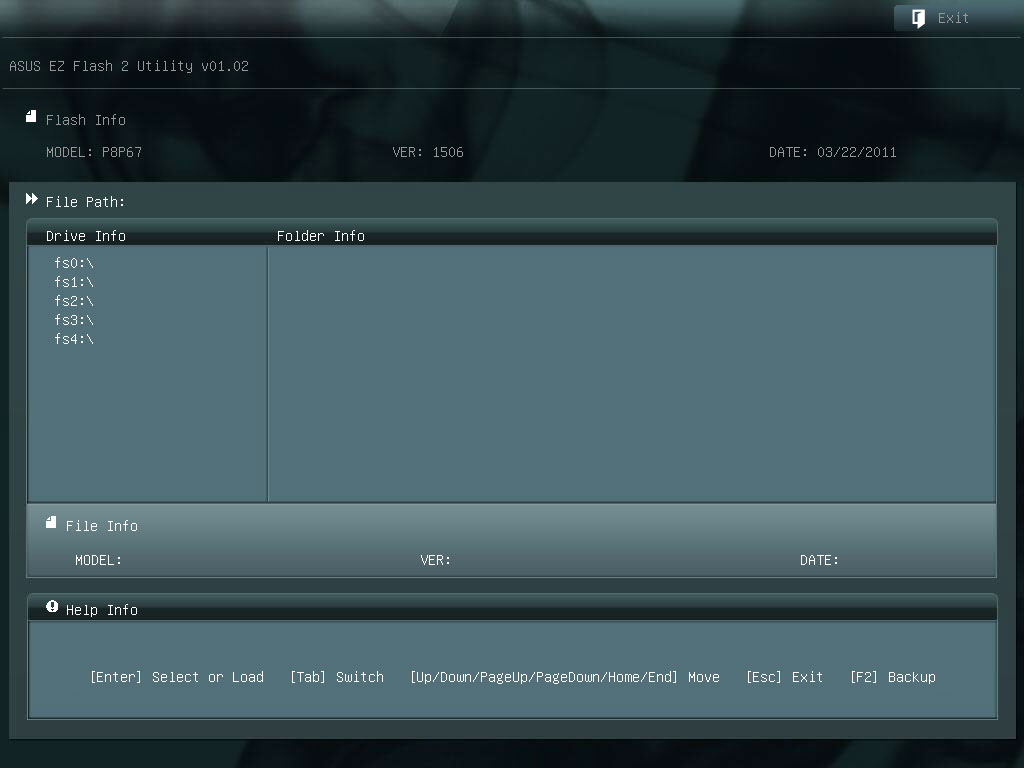
Task: Click [Enter] Select or Load hint
Action: [177, 677]
